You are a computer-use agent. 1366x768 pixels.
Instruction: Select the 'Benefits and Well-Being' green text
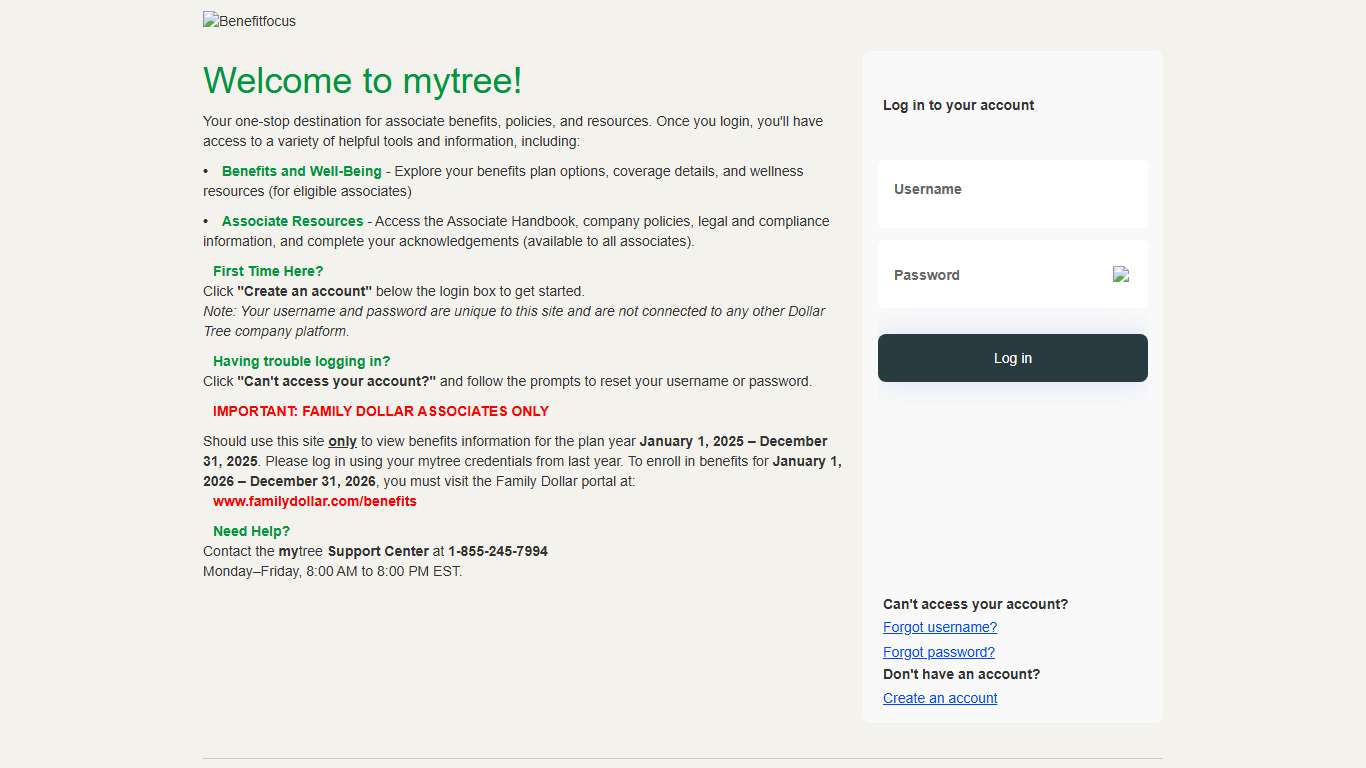click(301, 171)
